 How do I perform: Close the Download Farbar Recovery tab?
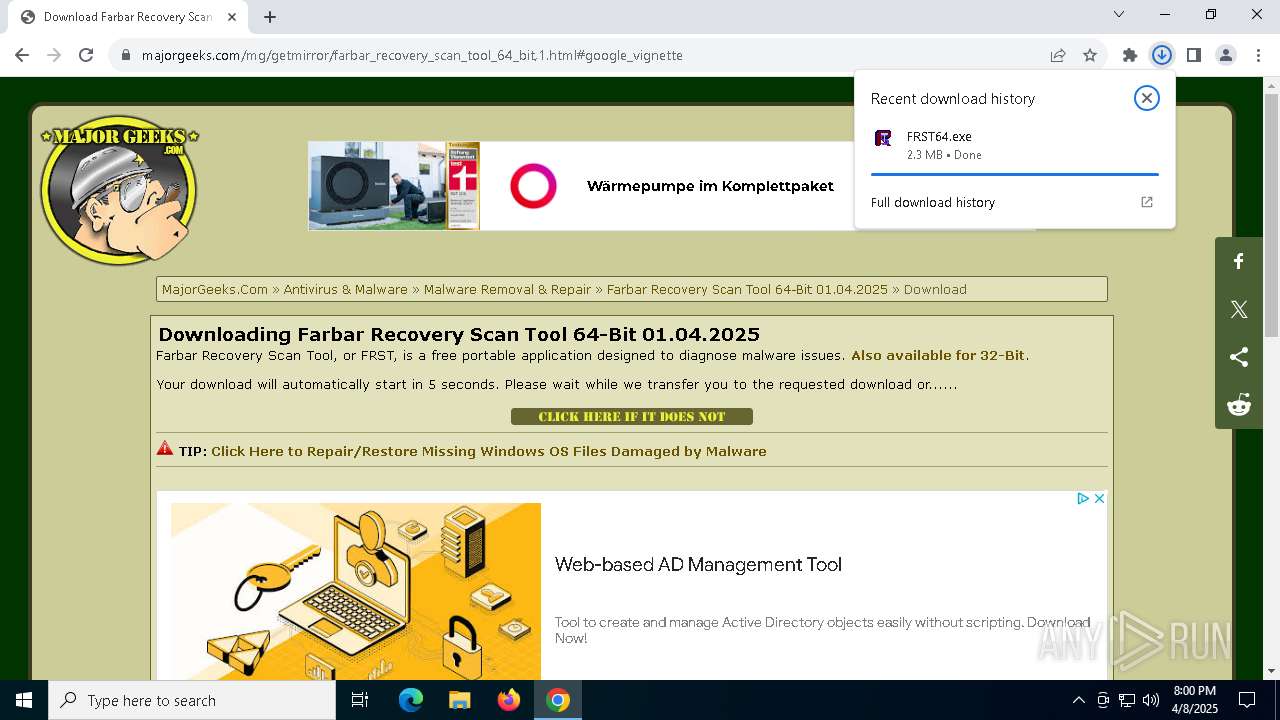pos(232,17)
